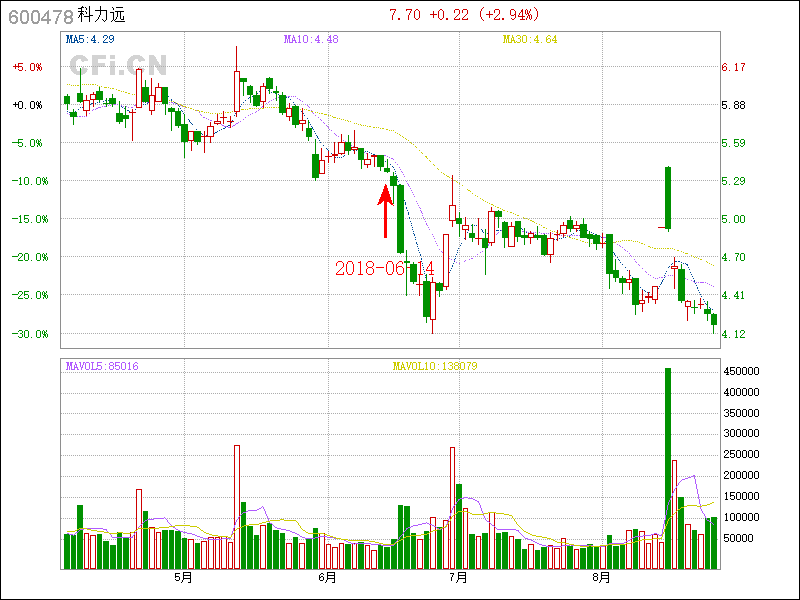Click the stock code 600478
The image size is (800, 600).
40,16
